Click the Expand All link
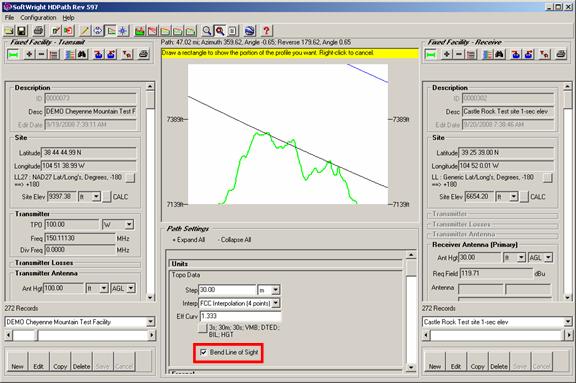 189,240
